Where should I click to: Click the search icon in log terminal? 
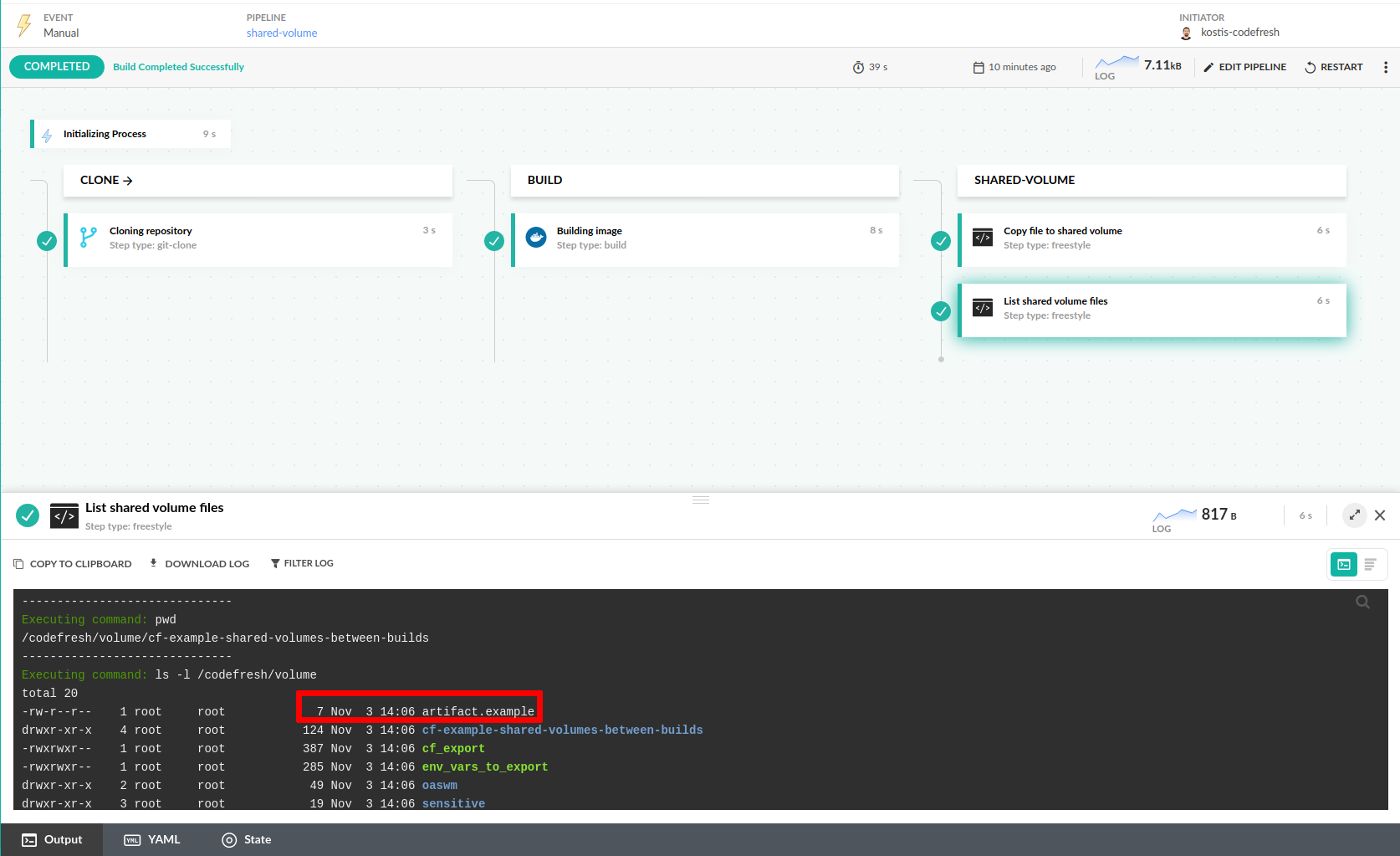tap(1362, 602)
